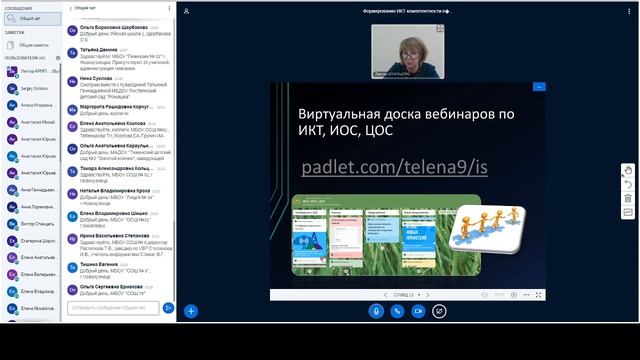Clear all annotations with trash icon
Image resolution: width=640 pixels, height=360 pixels.
(x=628, y=198)
